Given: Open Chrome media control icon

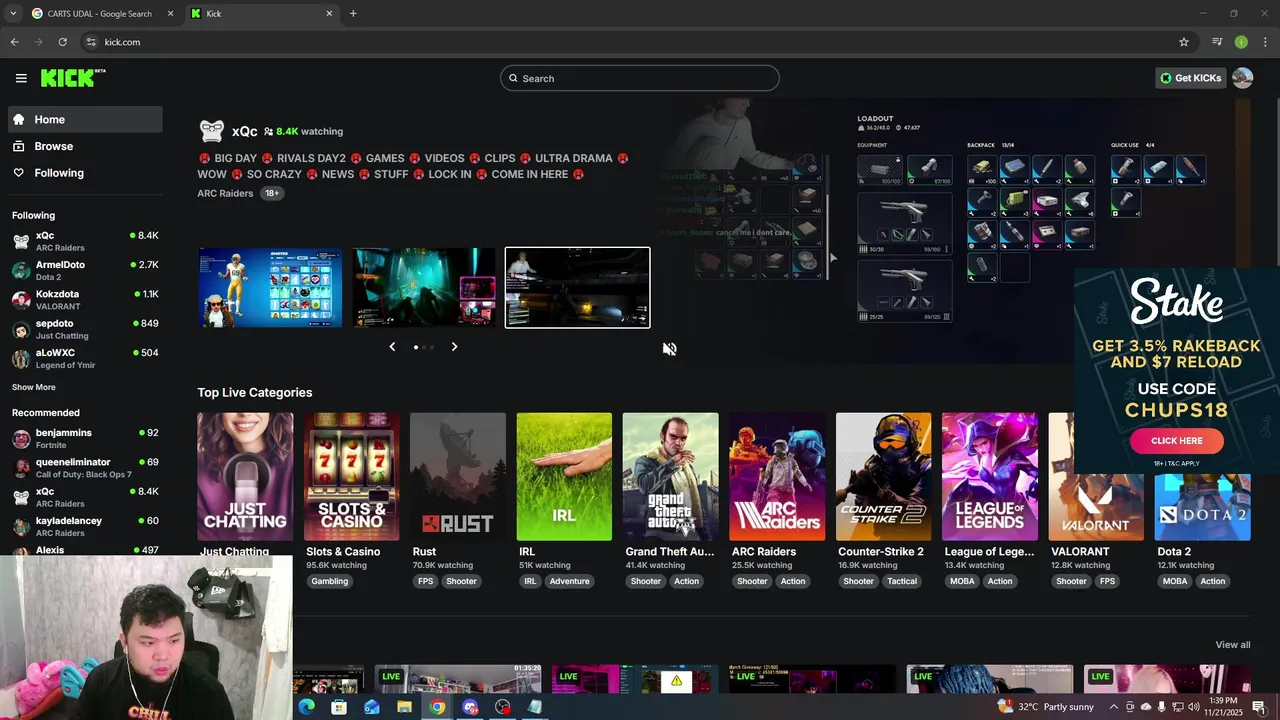Looking at the screenshot, I should click(1217, 42).
